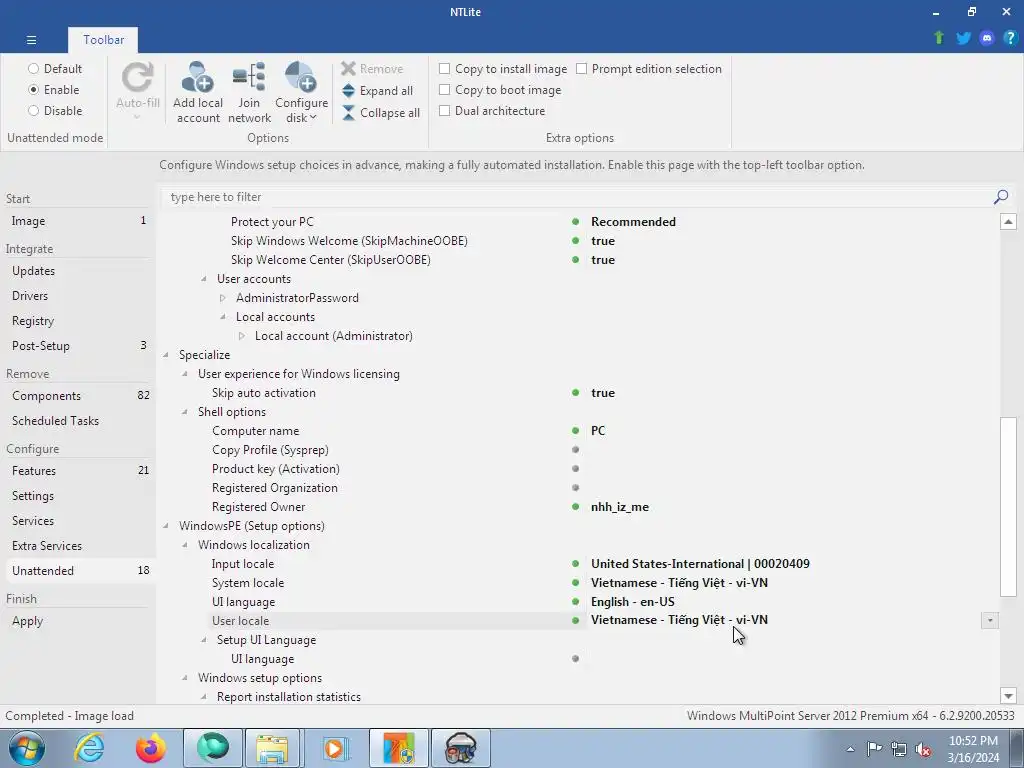The width and height of the screenshot is (1024, 768).
Task: Collapse Windows localization node
Action: [x=185, y=545]
